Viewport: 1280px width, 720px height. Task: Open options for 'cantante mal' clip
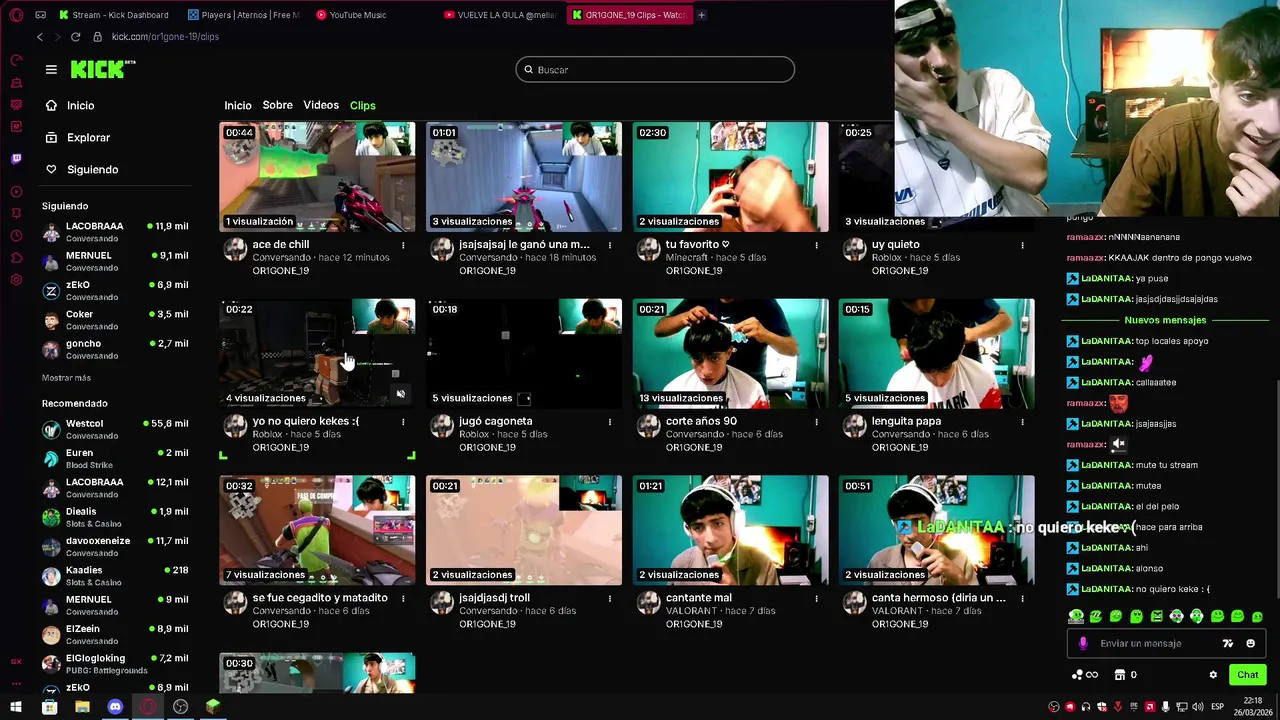coord(816,599)
